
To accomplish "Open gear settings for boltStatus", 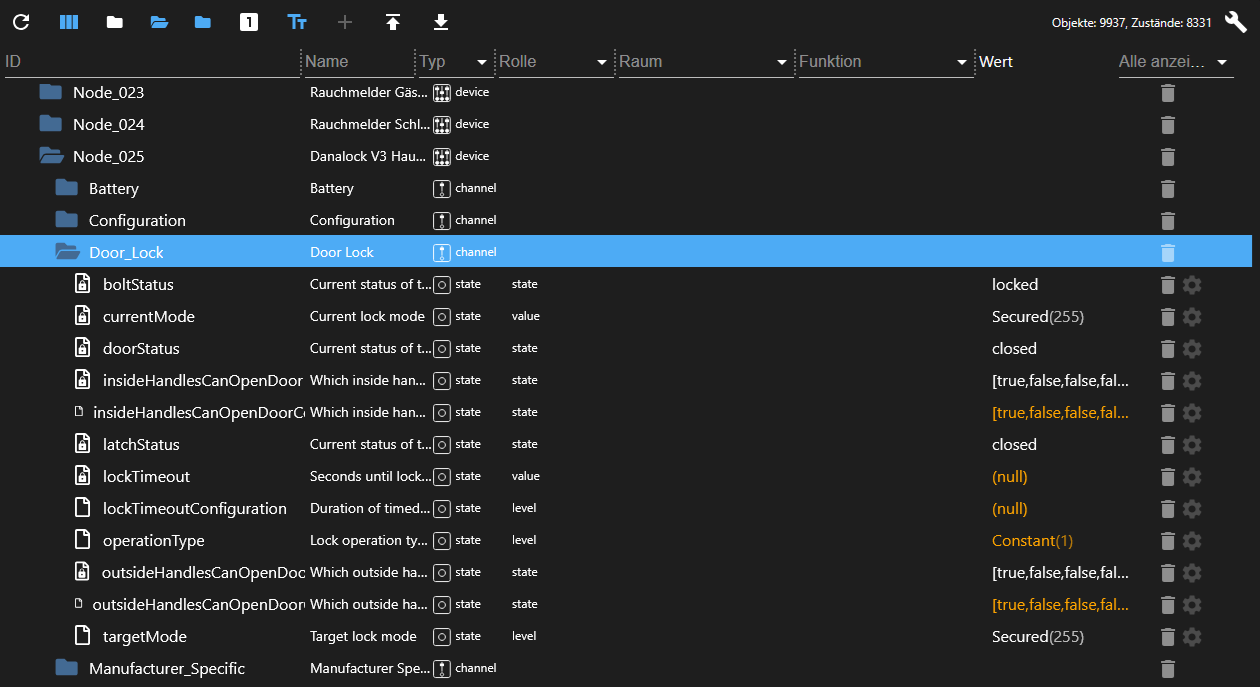I will click(x=1191, y=285).
